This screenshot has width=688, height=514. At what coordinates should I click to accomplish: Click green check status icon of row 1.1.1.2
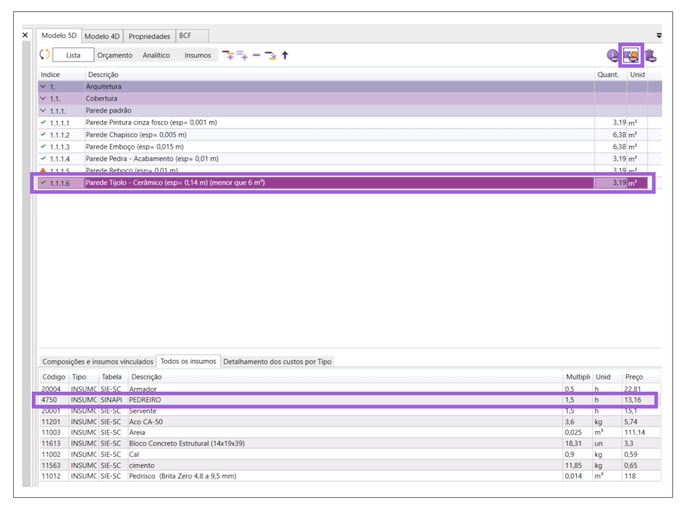click(x=43, y=134)
